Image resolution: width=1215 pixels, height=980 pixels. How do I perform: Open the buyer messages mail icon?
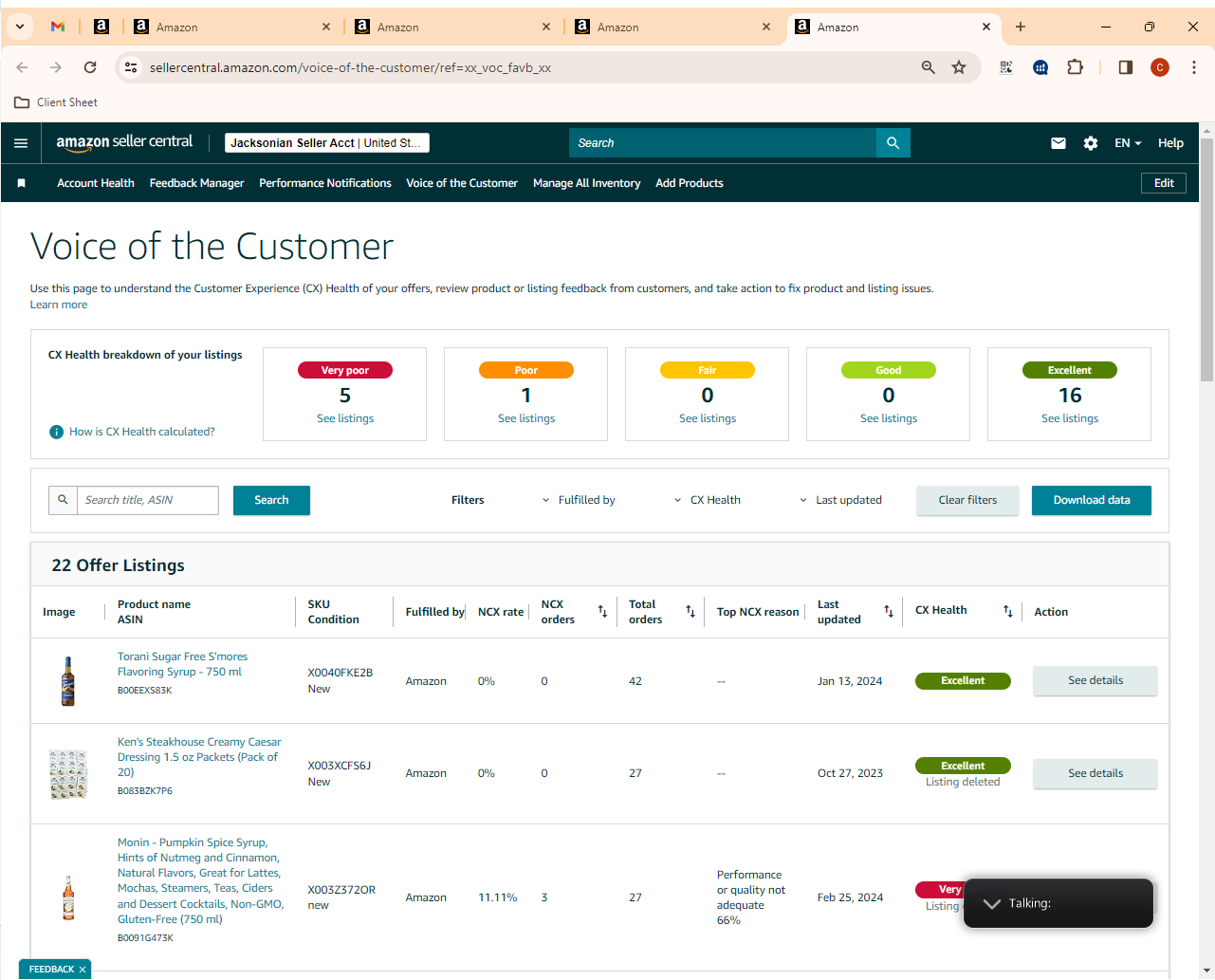1059,143
